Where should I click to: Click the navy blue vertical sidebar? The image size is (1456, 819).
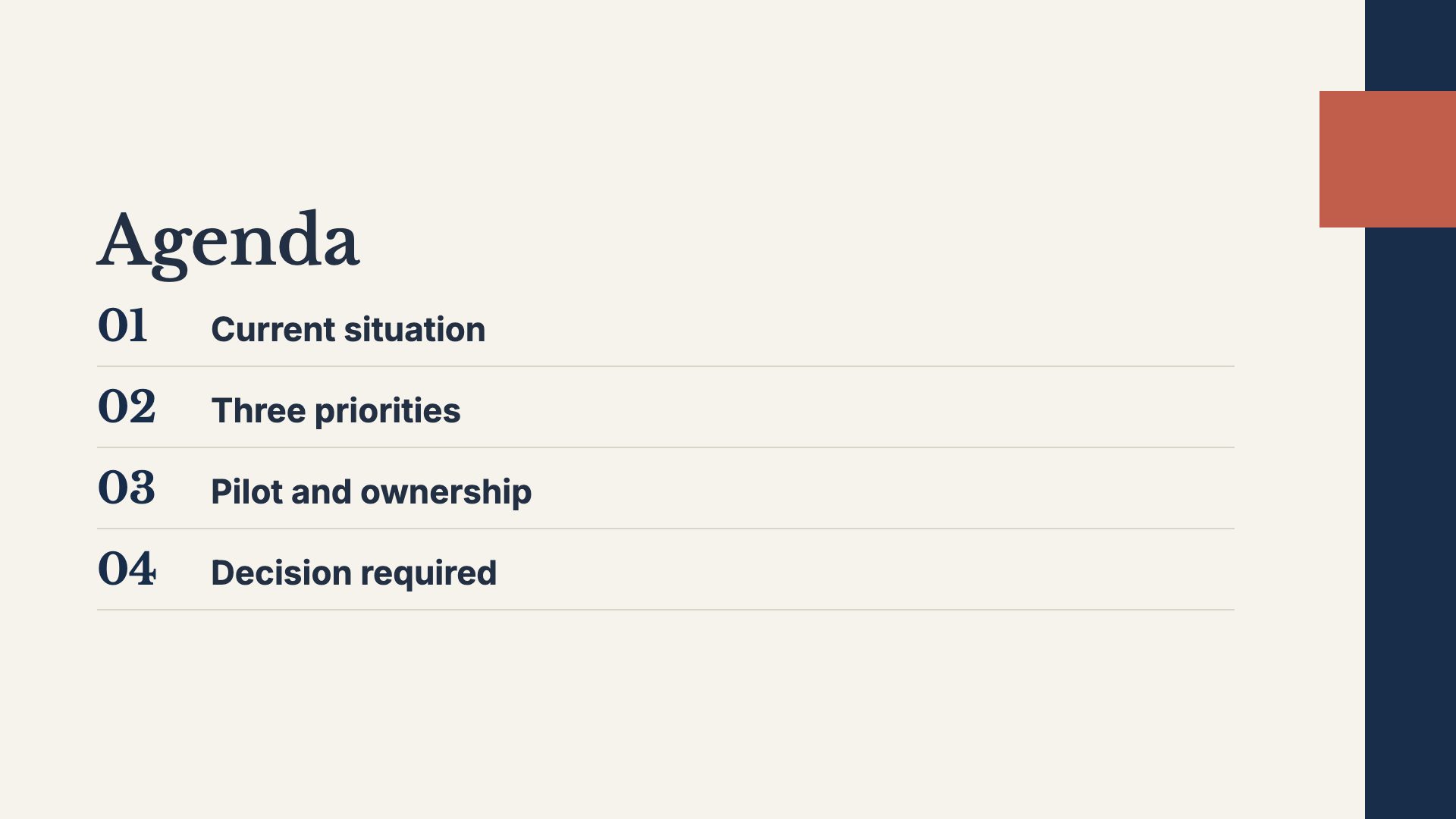pyautogui.click(x=1410, y=523)
